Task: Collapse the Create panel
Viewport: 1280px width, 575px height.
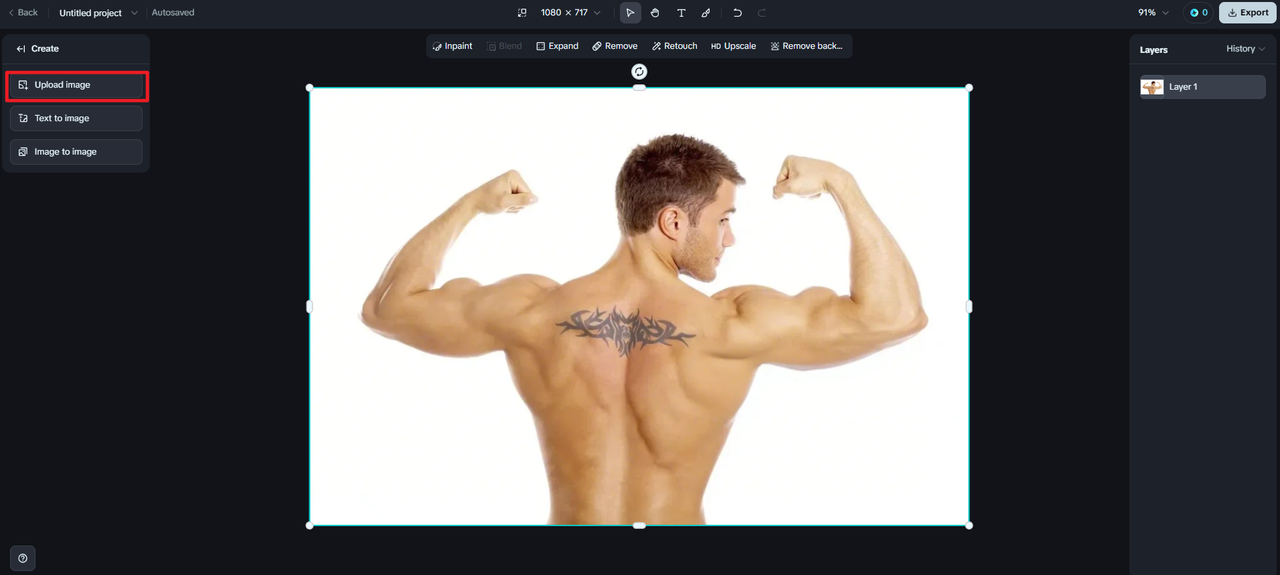Action: pyautogui.click(x=21, y=48)
